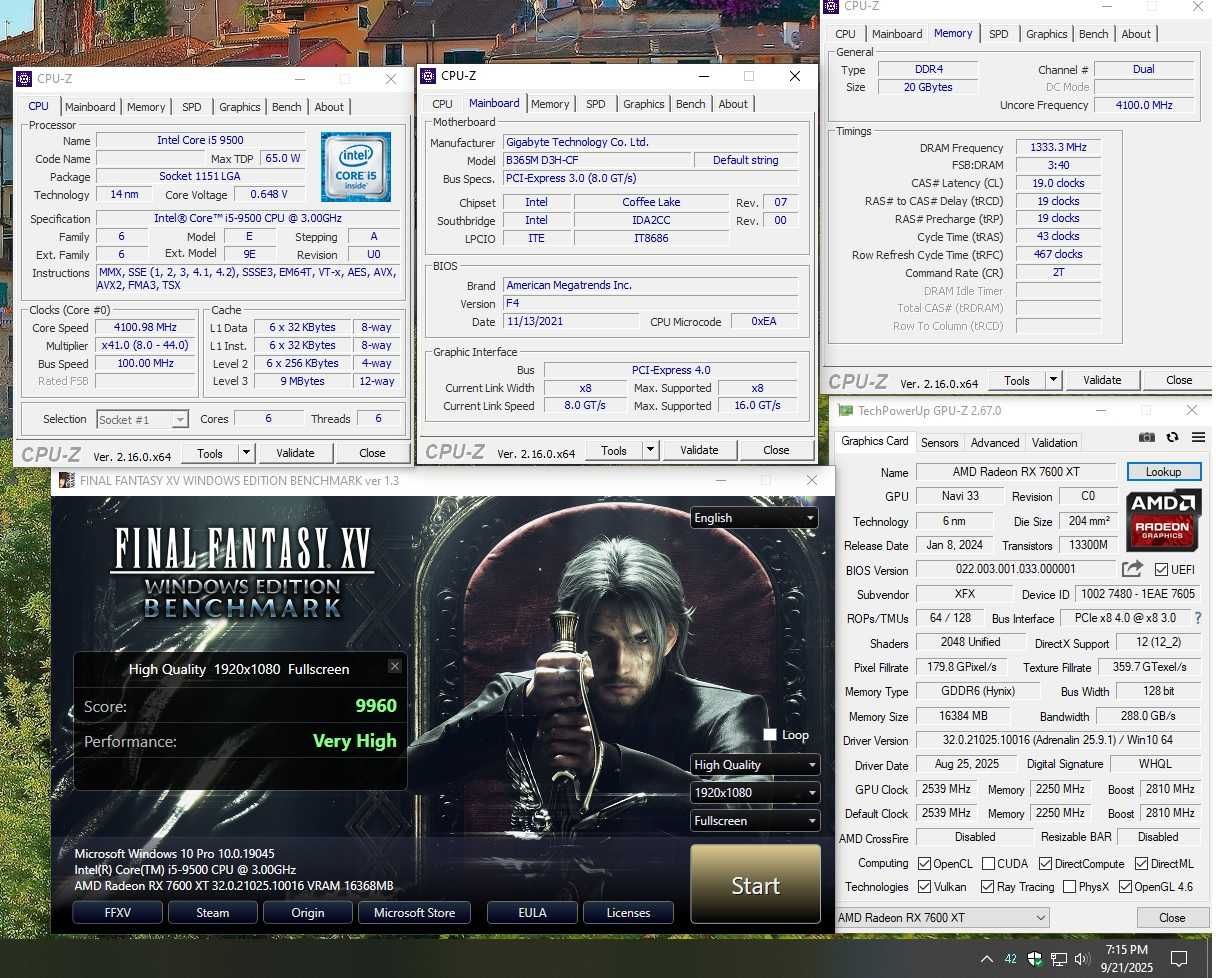
Task: Click Core Speed value 4100.98 MHz
Action: (x=146, y=328)
